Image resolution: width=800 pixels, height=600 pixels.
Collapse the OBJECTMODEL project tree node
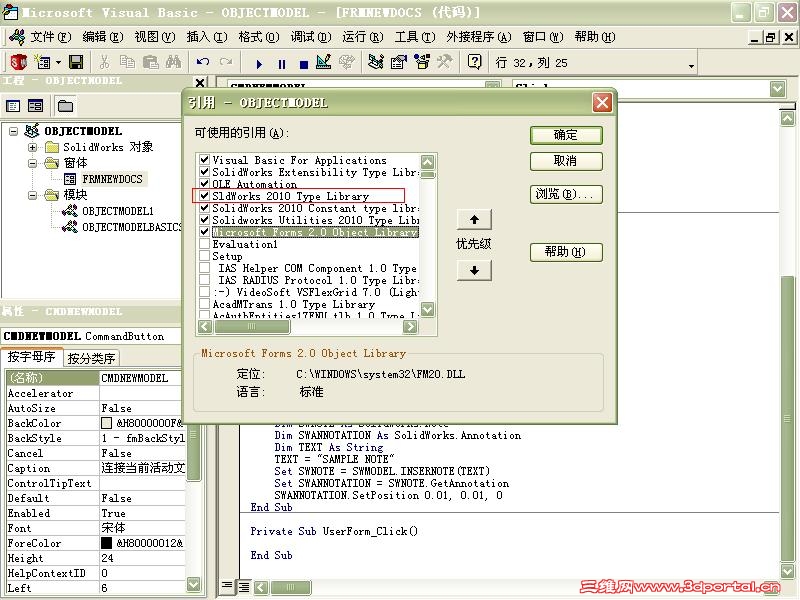[x=14, y=132]
